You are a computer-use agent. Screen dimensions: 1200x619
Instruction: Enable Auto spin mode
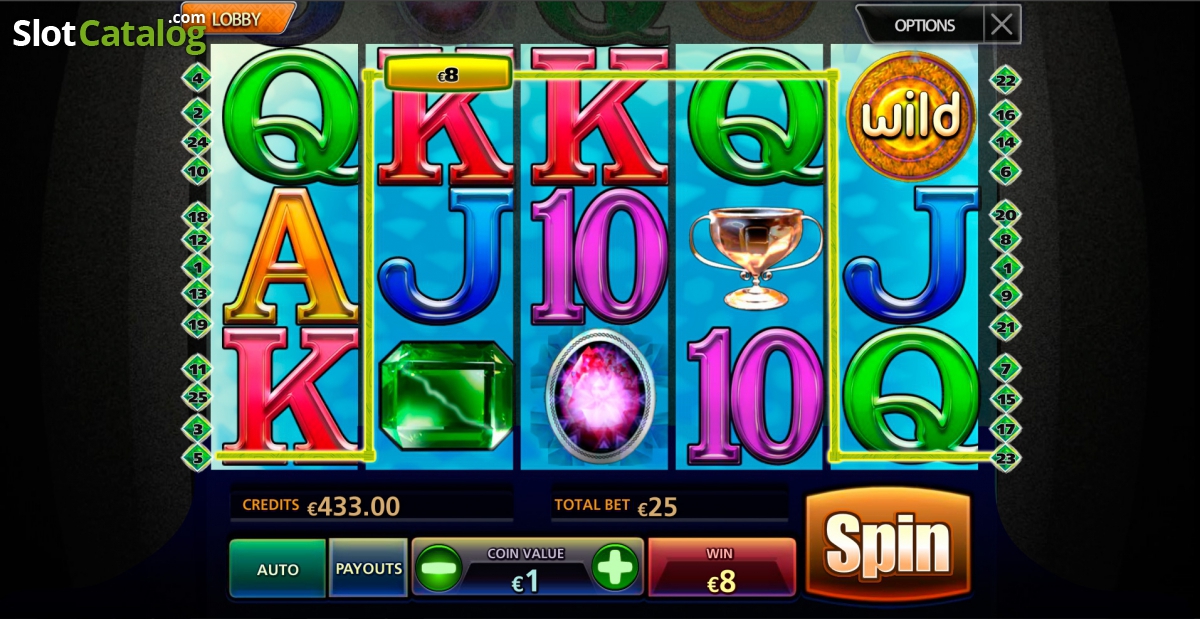coord(278,568)
